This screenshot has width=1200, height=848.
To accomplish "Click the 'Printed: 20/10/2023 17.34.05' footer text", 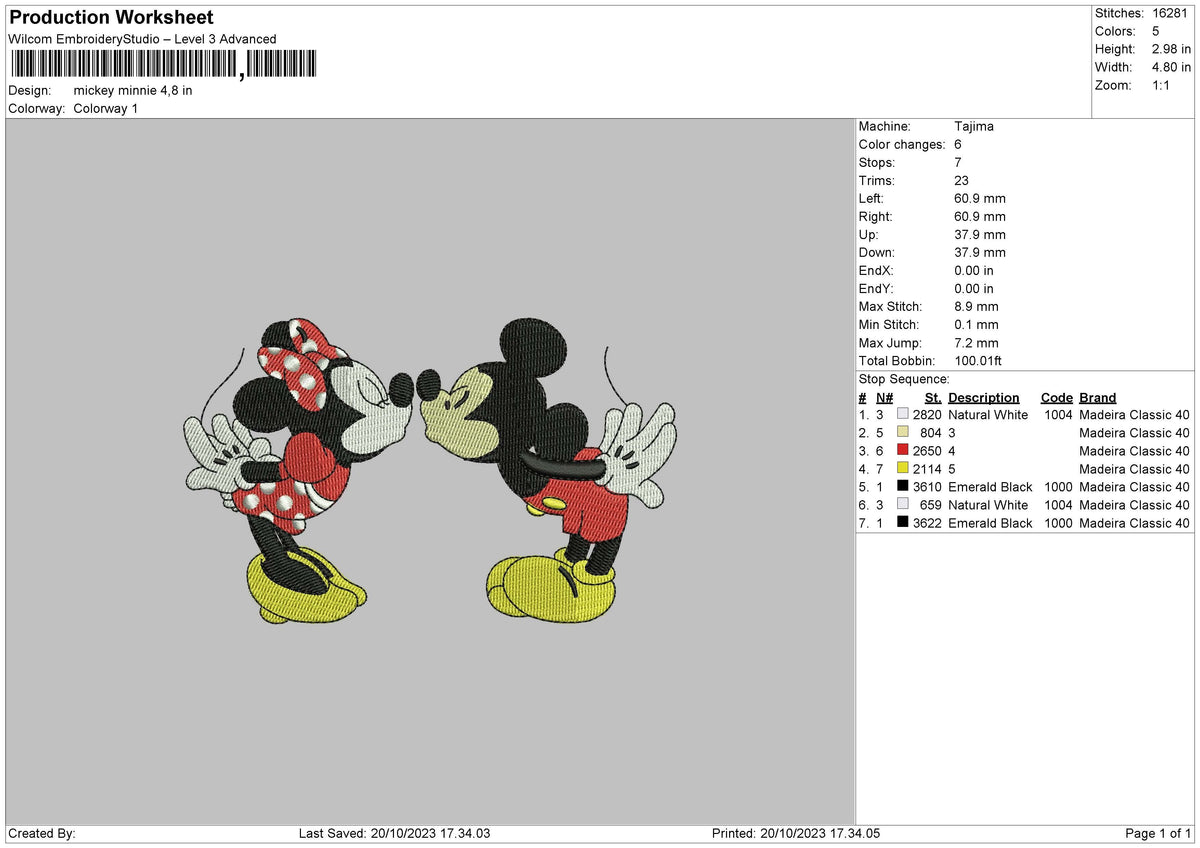I will [796, 834].
